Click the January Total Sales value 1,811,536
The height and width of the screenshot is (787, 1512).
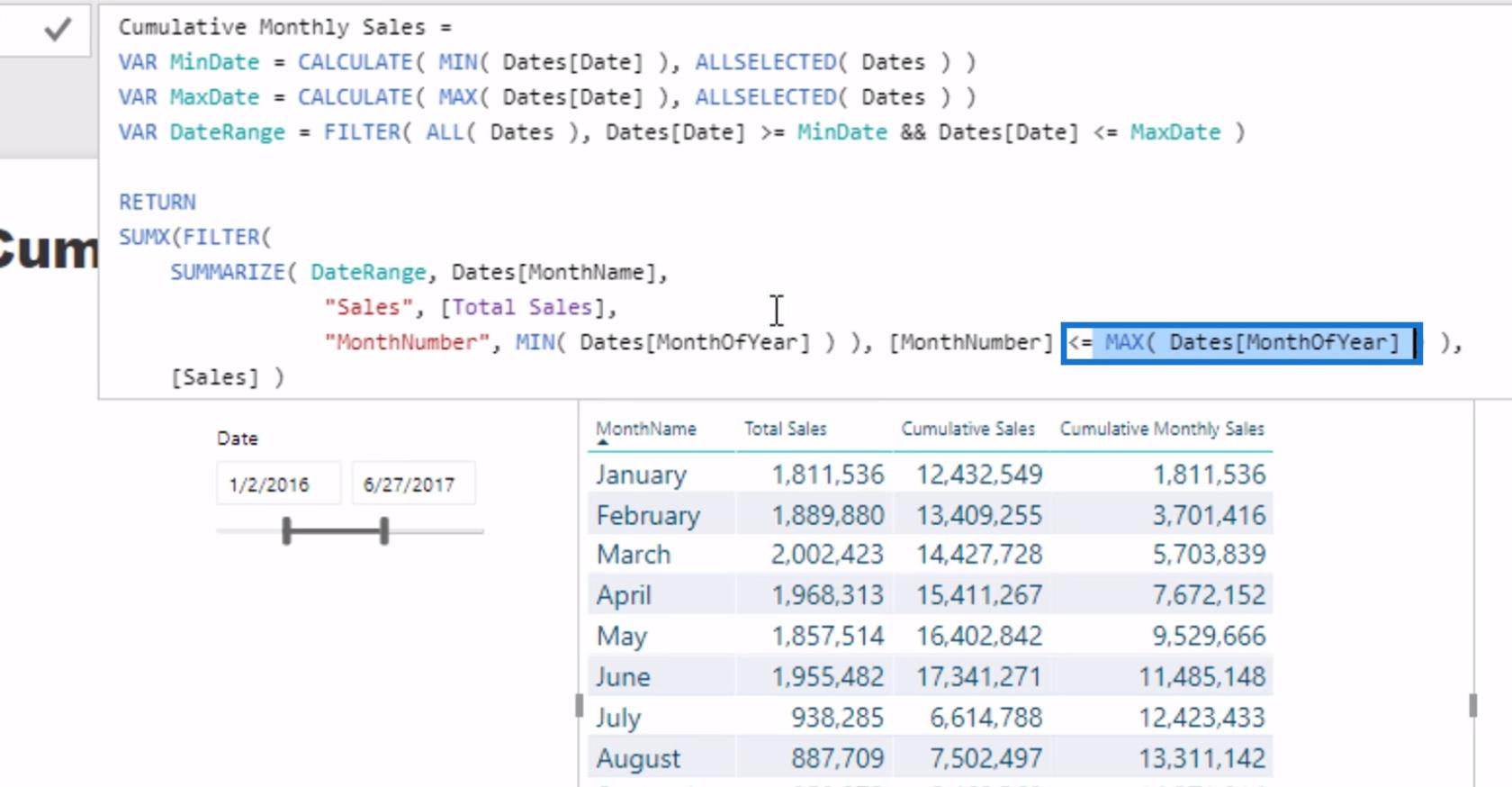click(828, 475)
